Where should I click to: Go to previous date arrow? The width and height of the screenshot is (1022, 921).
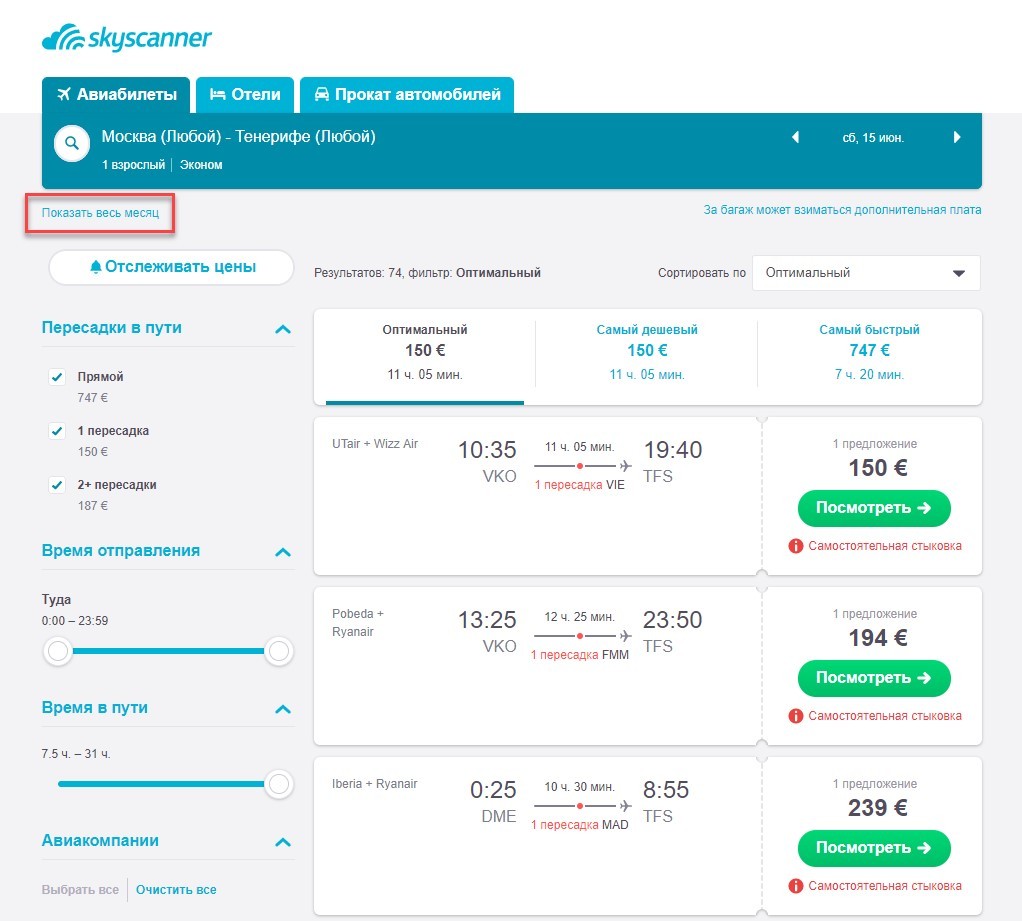796,138
